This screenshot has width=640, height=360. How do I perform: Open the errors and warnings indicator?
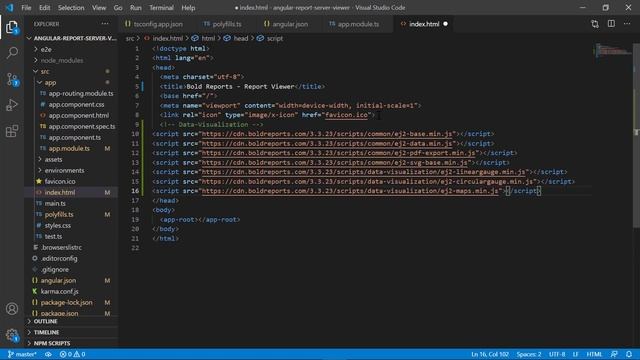[72, 354]
